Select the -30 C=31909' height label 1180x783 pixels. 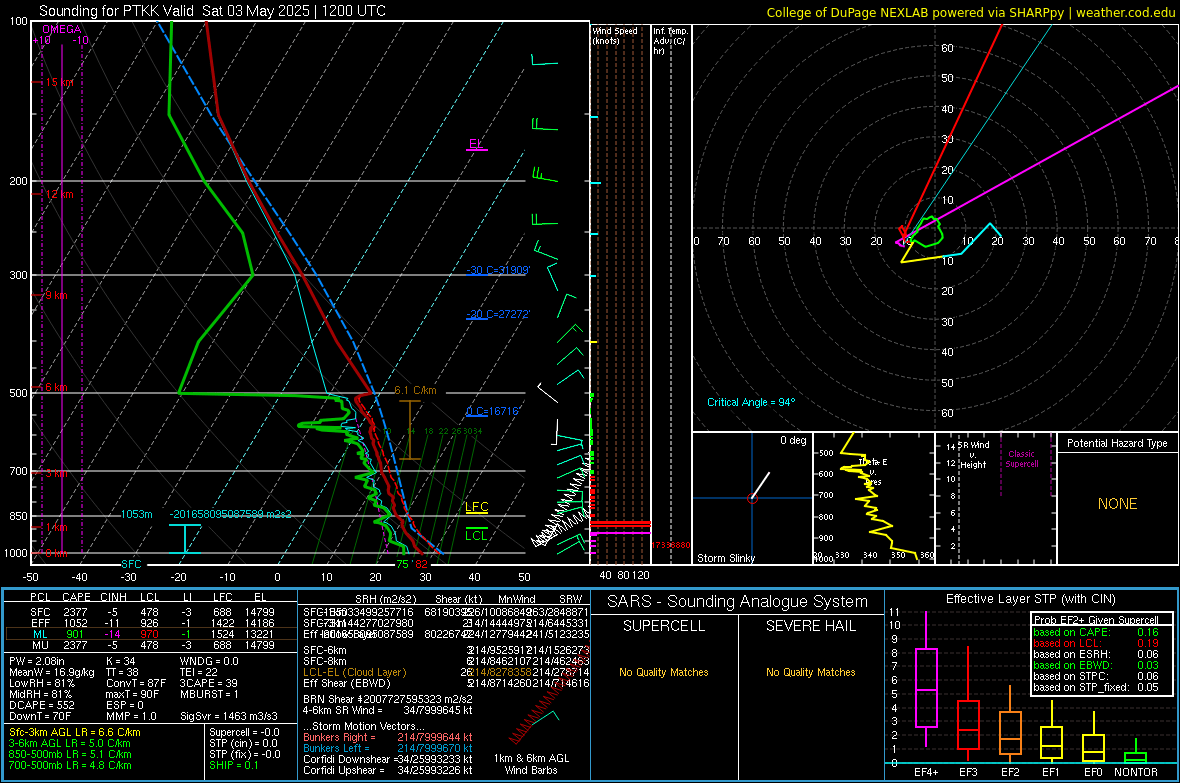(498, 270)
